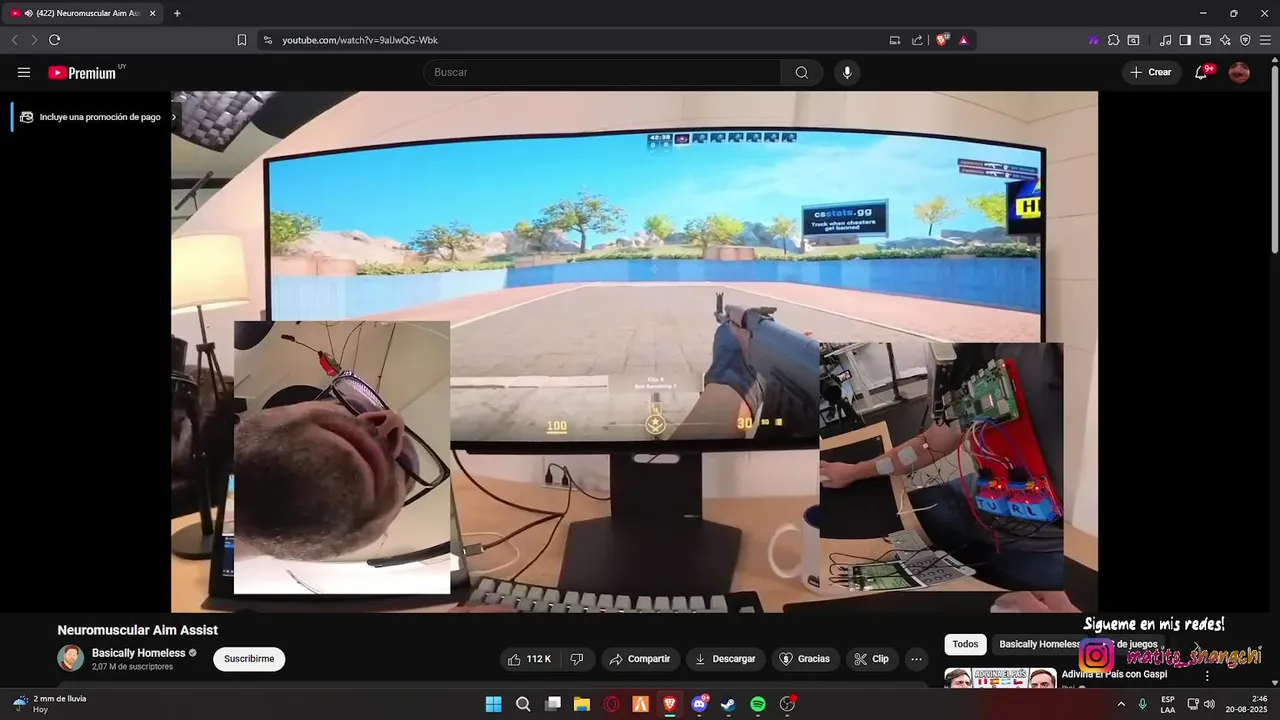Bookmark this page icon
This screenshot has width=1280, height=720.
[242, 40]
